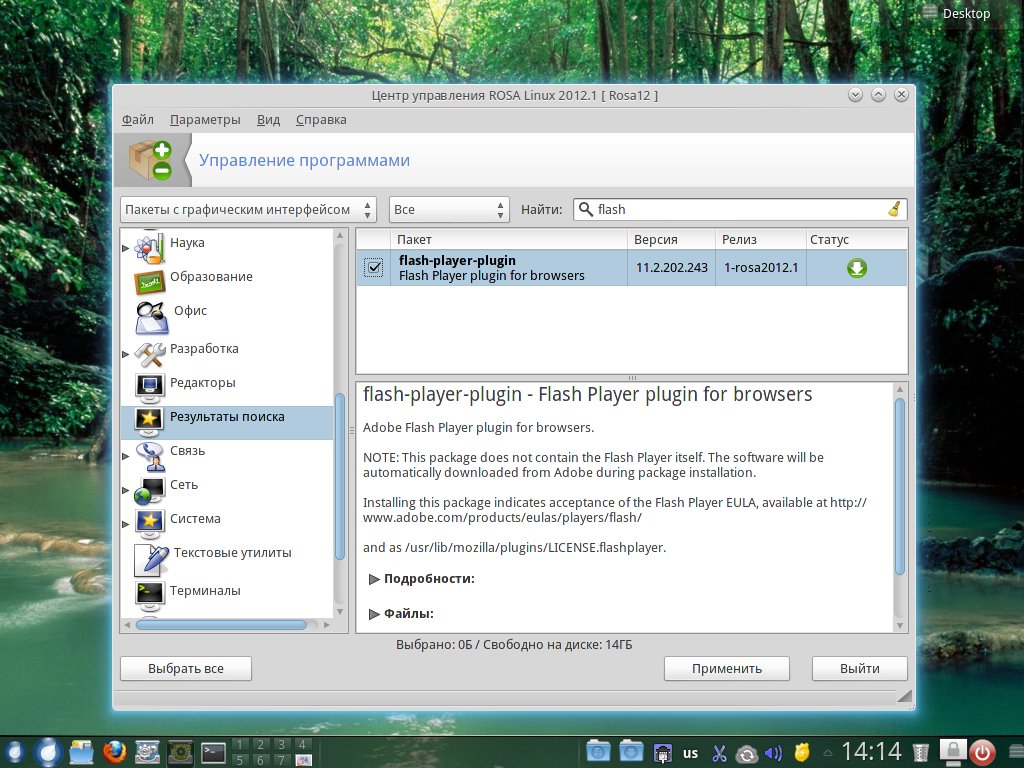Click the volume speaker tray icon

773,753
